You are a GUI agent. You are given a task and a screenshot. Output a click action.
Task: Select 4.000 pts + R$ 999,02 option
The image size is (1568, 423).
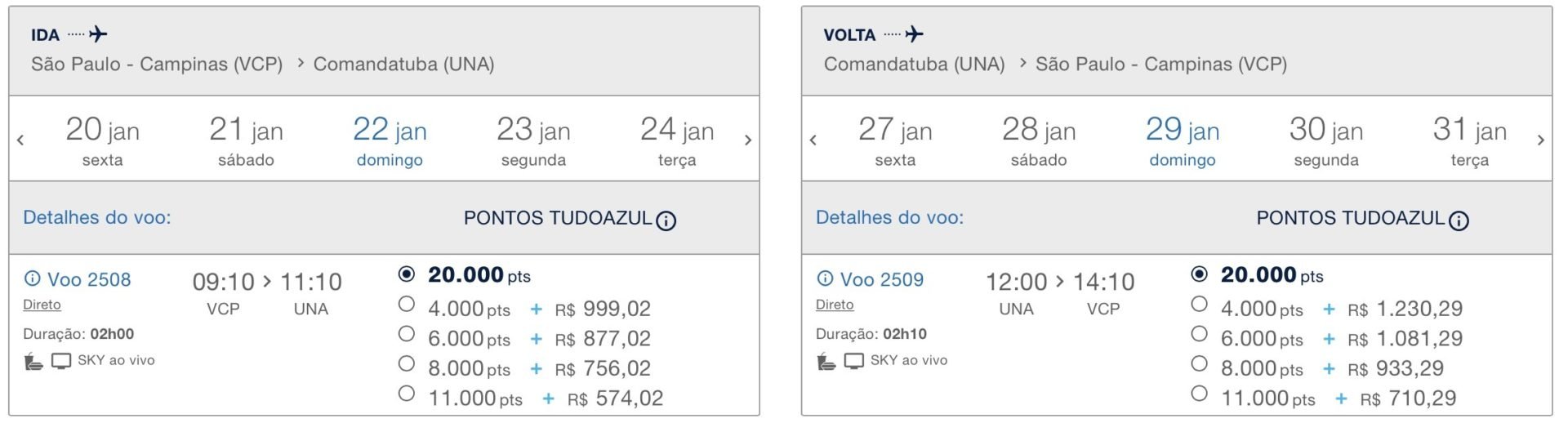406,304
